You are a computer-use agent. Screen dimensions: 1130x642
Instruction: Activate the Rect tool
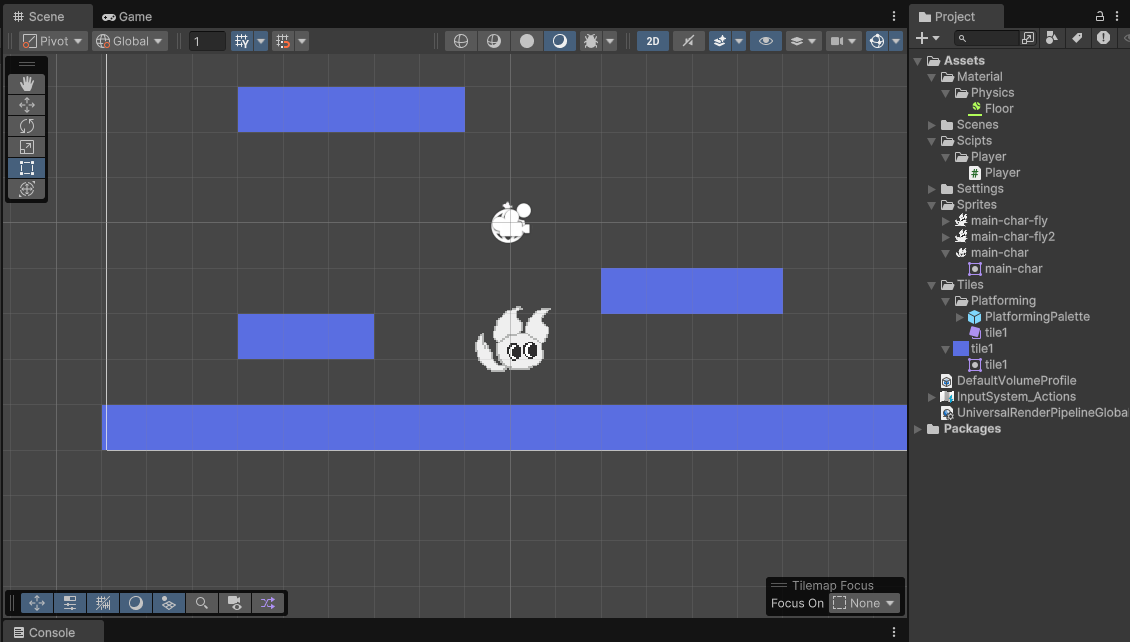point(27,168)
